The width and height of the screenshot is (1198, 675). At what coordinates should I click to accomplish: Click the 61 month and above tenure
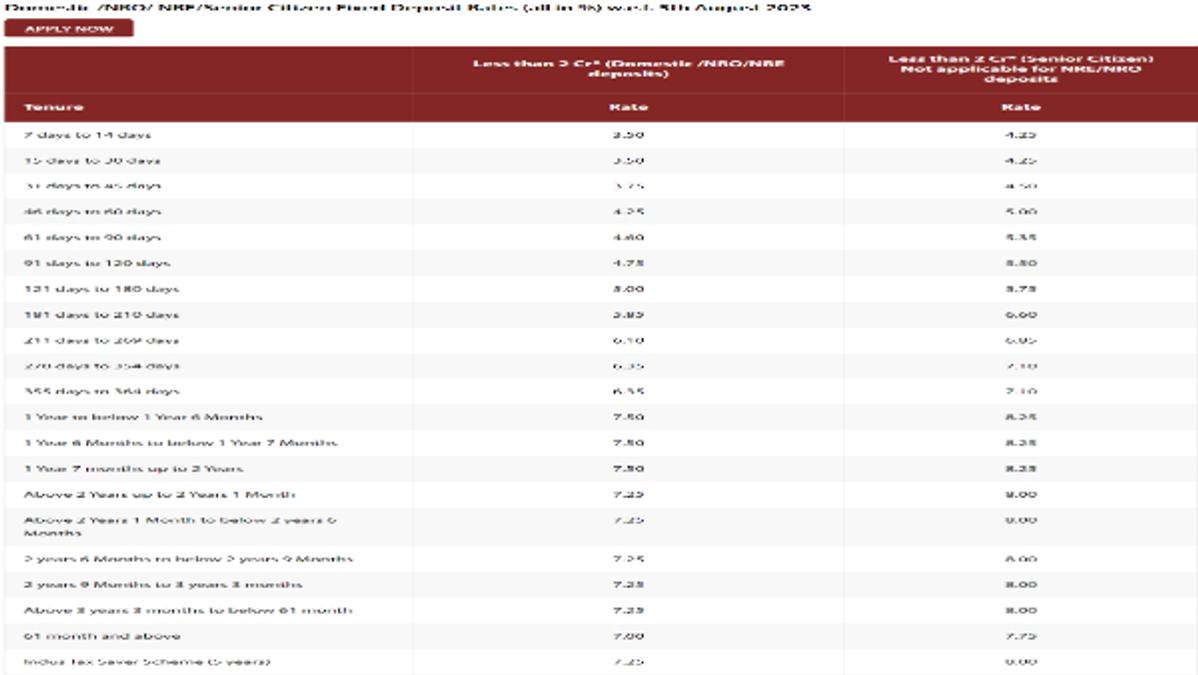102,636
